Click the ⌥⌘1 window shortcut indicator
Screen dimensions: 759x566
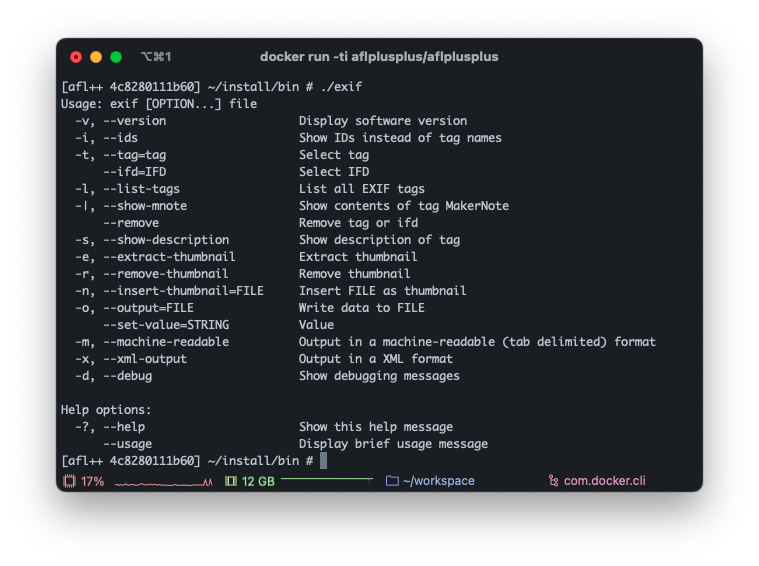tap(156, 57)
